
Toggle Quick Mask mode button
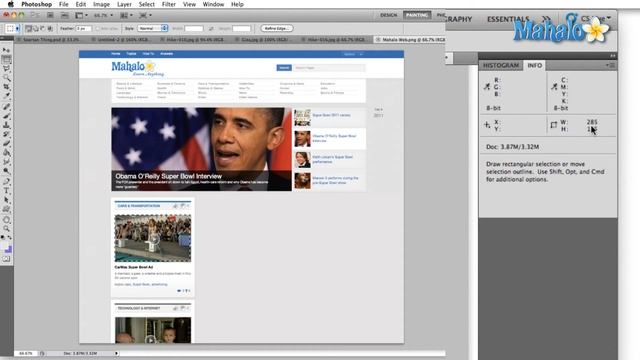click(x=6, y=259)
